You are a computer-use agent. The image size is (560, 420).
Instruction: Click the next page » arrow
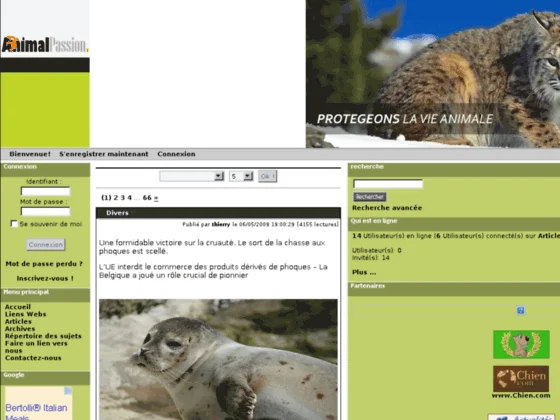(x=156, y=198)
